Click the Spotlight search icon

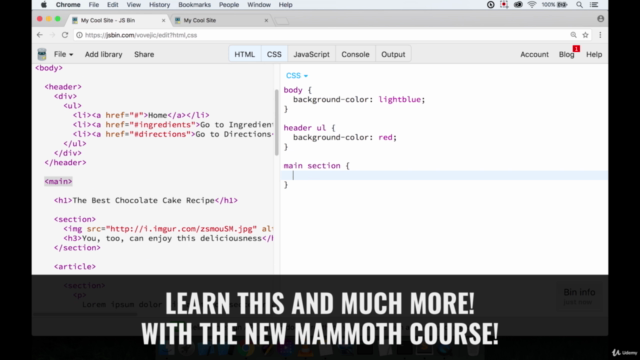click(579, 5)
